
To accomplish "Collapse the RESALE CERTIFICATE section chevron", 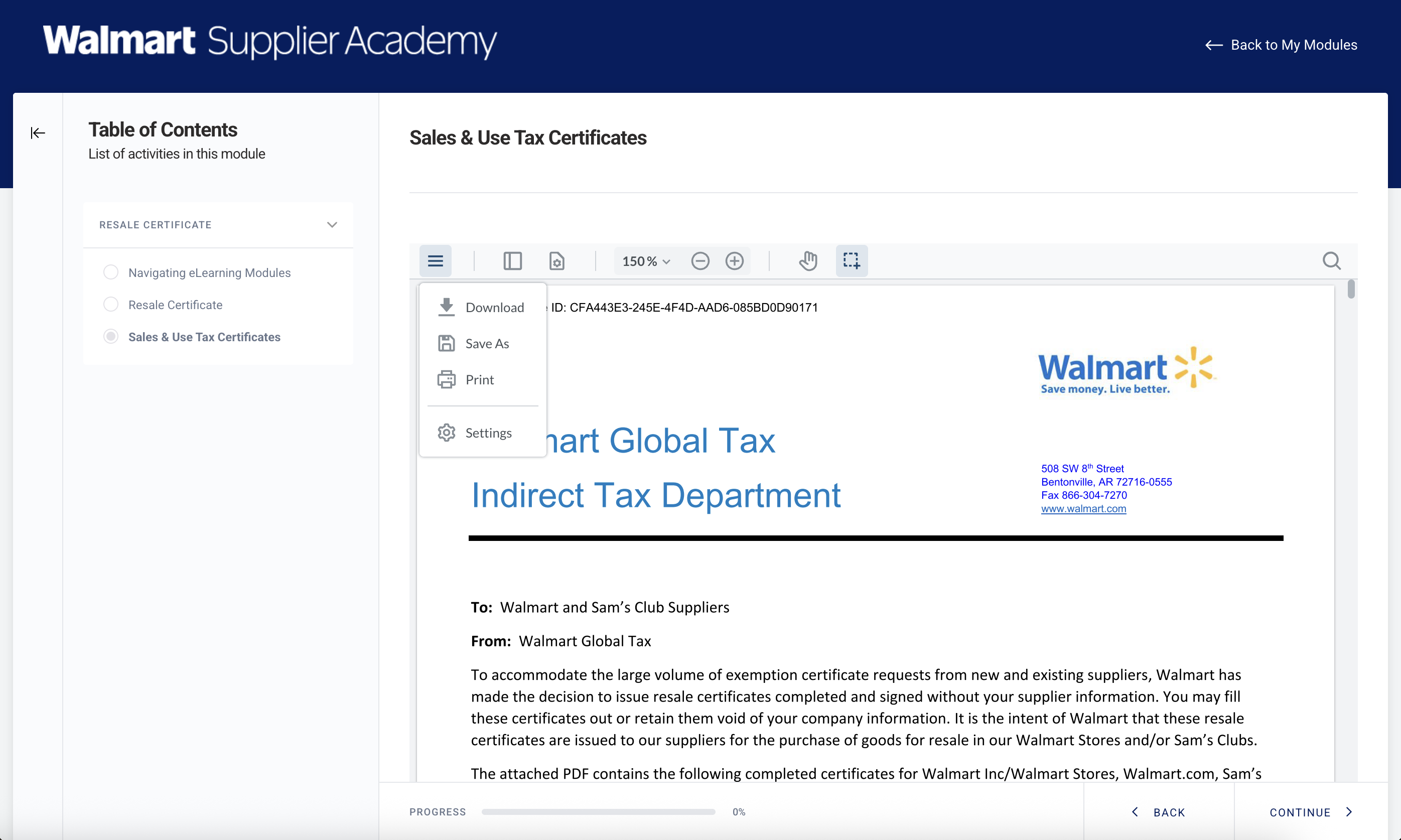I will click(332, 225).
